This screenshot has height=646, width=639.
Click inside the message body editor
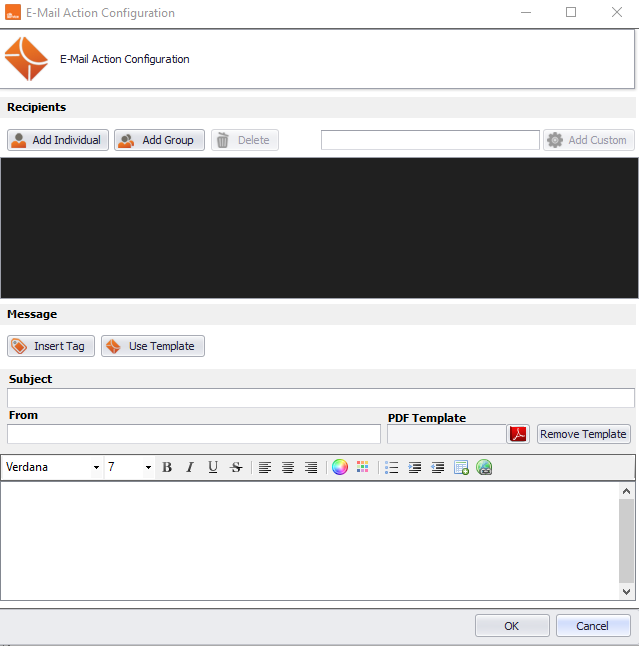[x=309, y=541]
